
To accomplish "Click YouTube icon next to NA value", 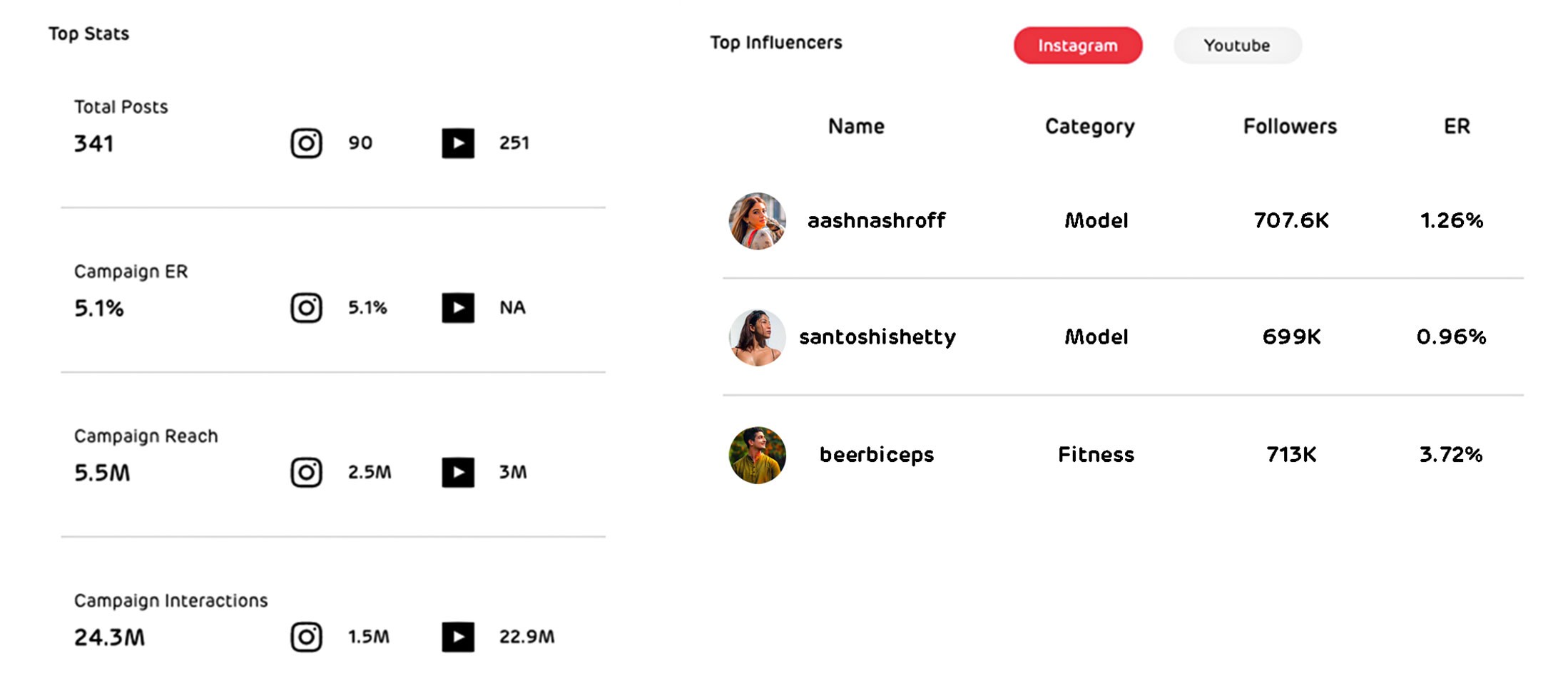I will [x=458, y=308].
